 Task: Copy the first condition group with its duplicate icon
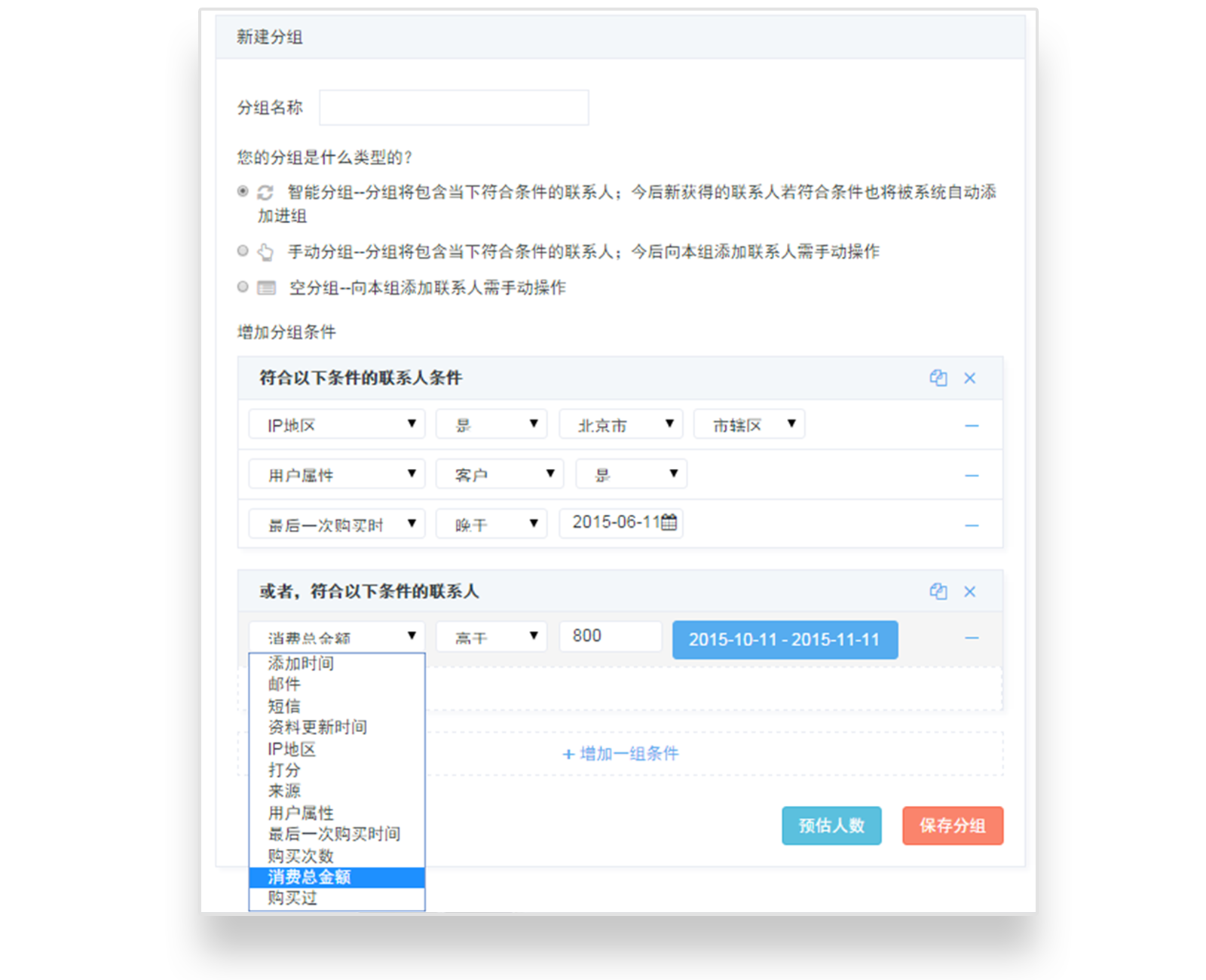[x=938, y=378]
